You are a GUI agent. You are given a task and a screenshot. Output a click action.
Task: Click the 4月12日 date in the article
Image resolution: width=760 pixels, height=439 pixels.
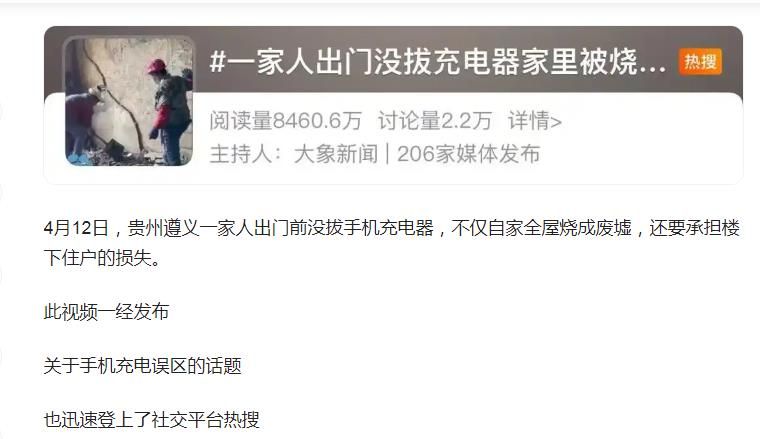point(76,228)
